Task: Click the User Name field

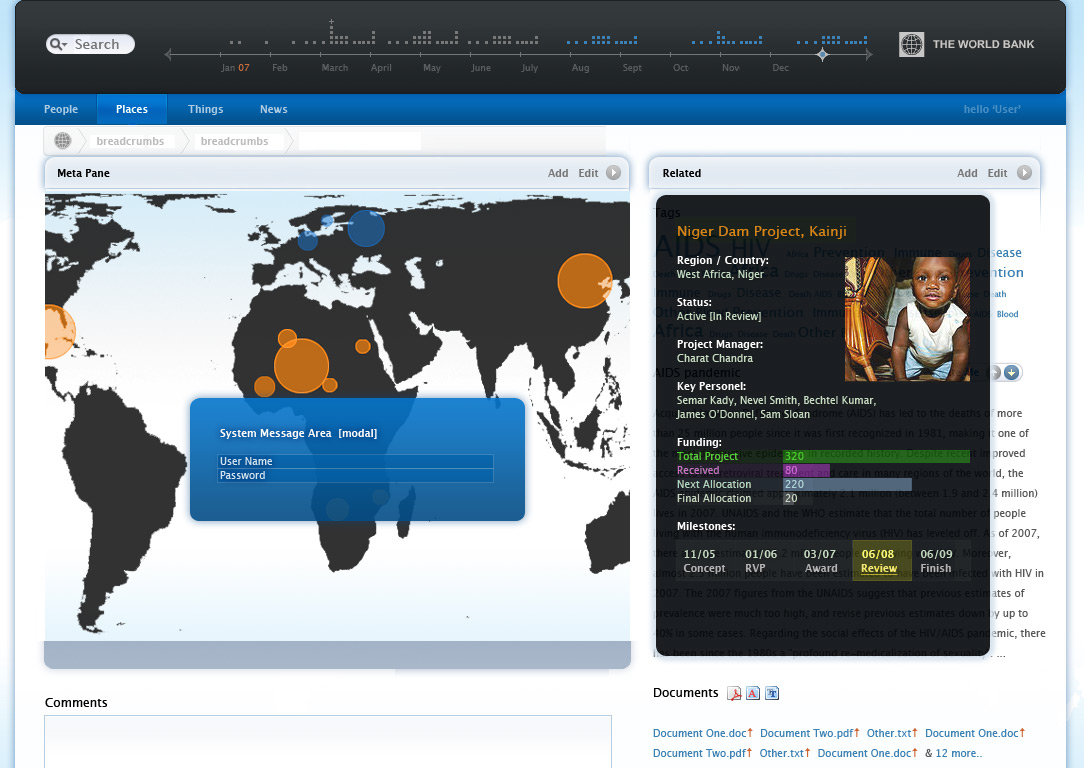Action: point(355,461)
